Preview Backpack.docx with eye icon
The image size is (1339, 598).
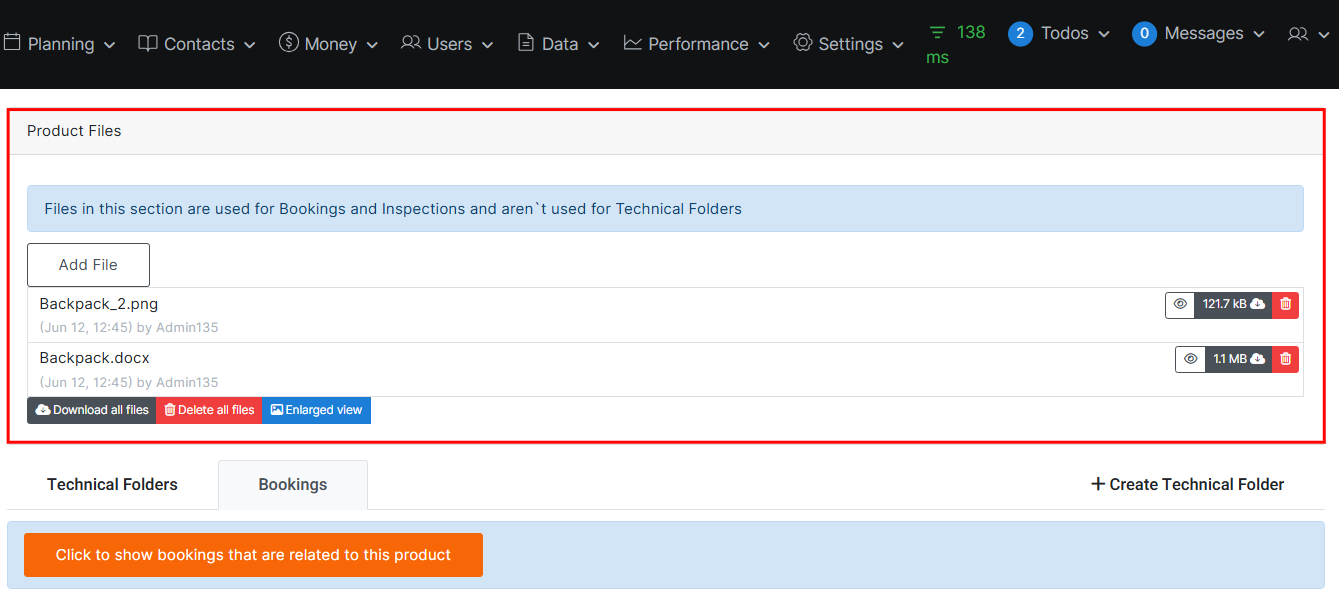coord(1190,359)
